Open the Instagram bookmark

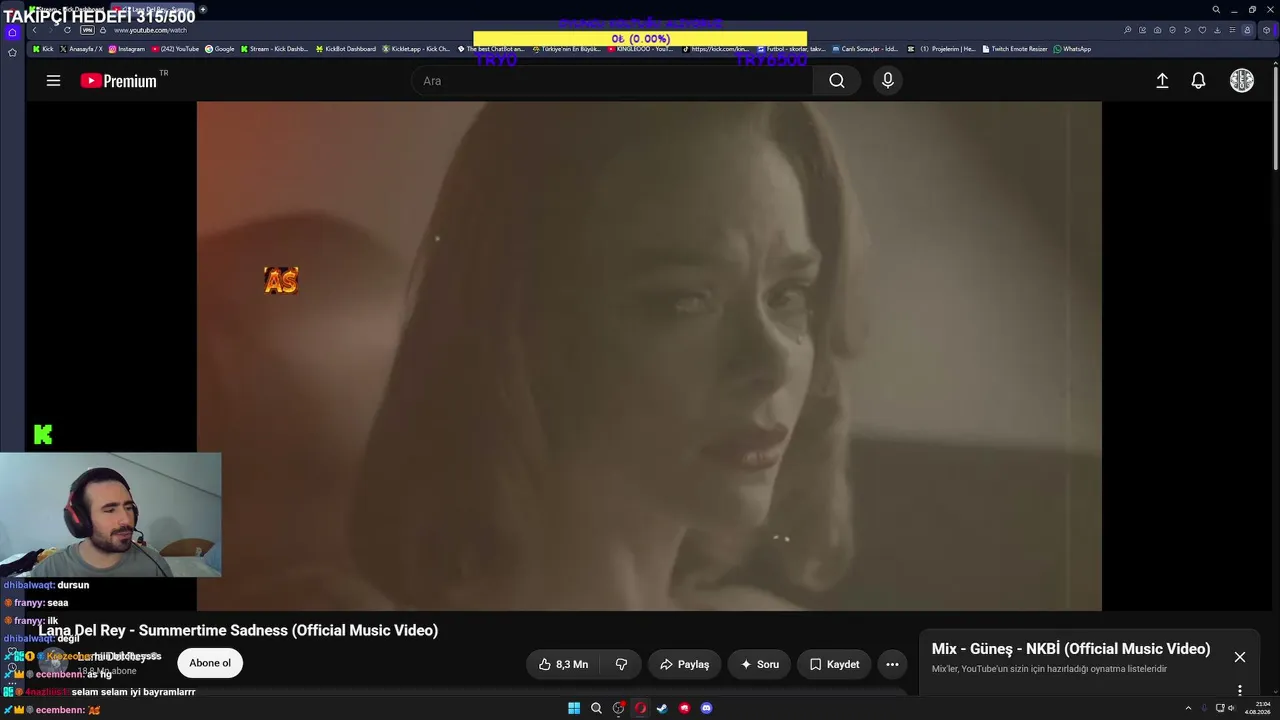point(126,49)
